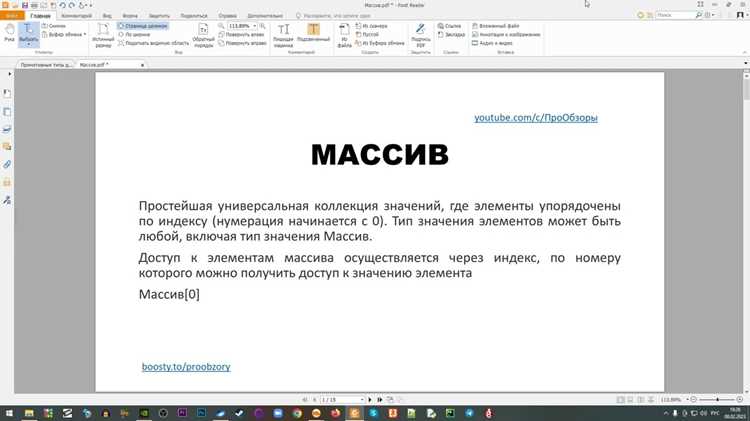Choose Fit Visible area view option
The width and height of the screenshot is (750, 421).
[154, 43]
